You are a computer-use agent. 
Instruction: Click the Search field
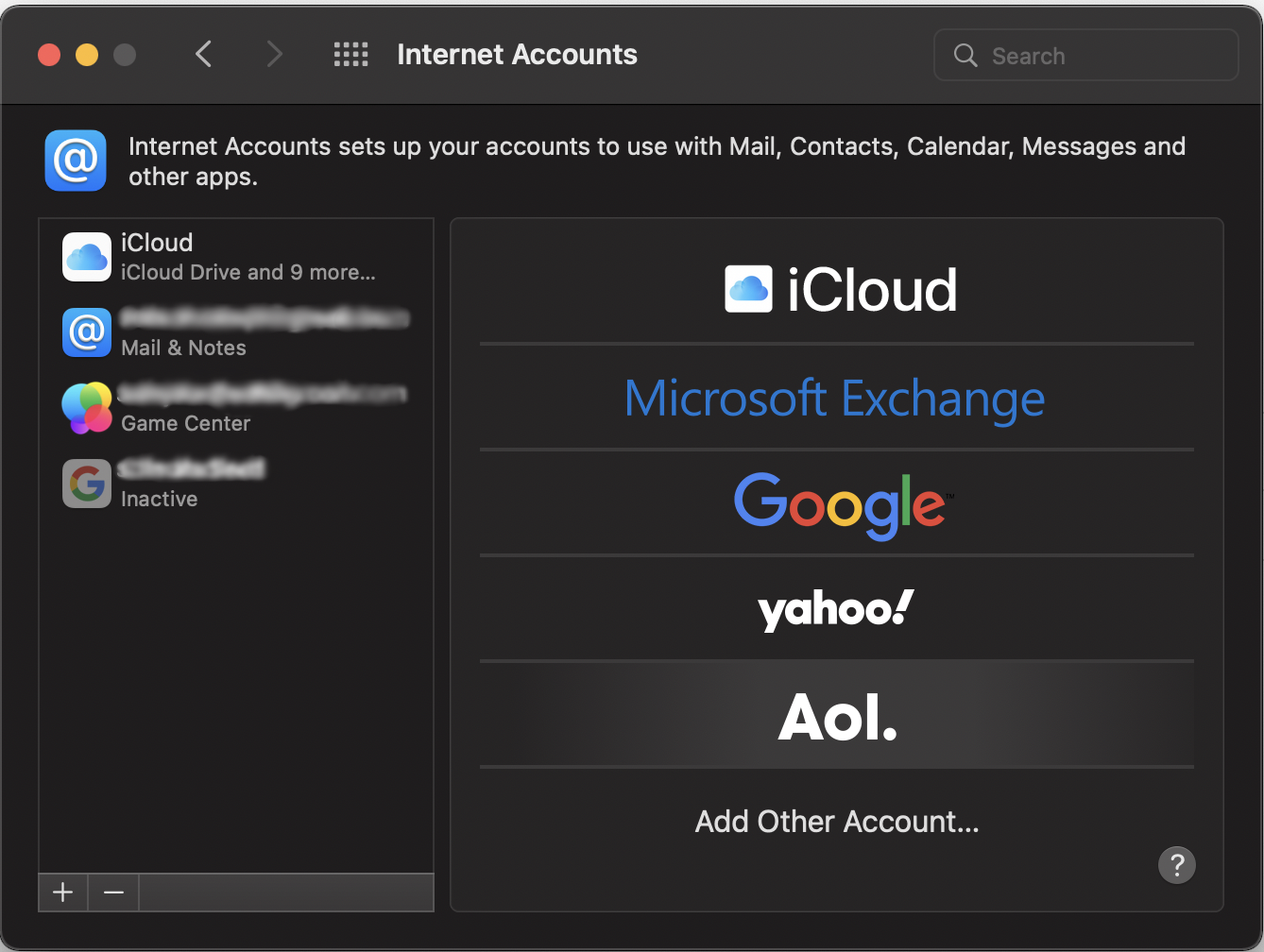tap(1096, 56)
